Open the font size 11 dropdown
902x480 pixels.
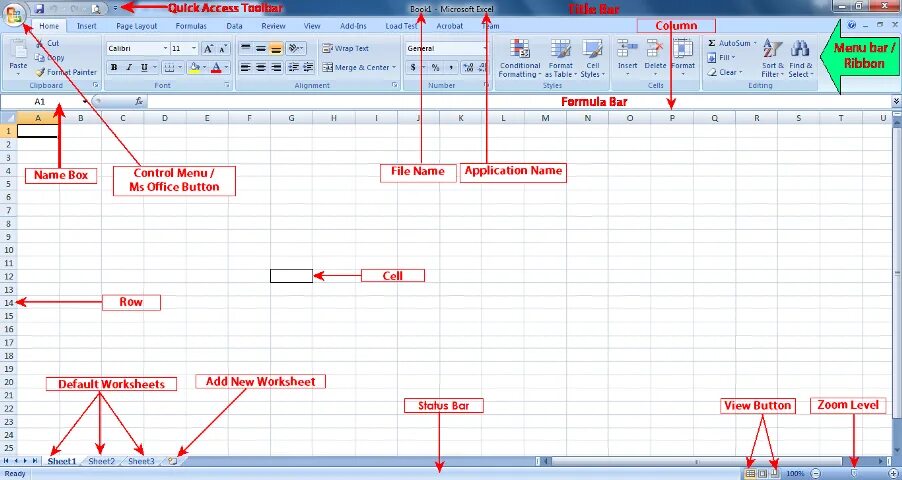point(194,49)
